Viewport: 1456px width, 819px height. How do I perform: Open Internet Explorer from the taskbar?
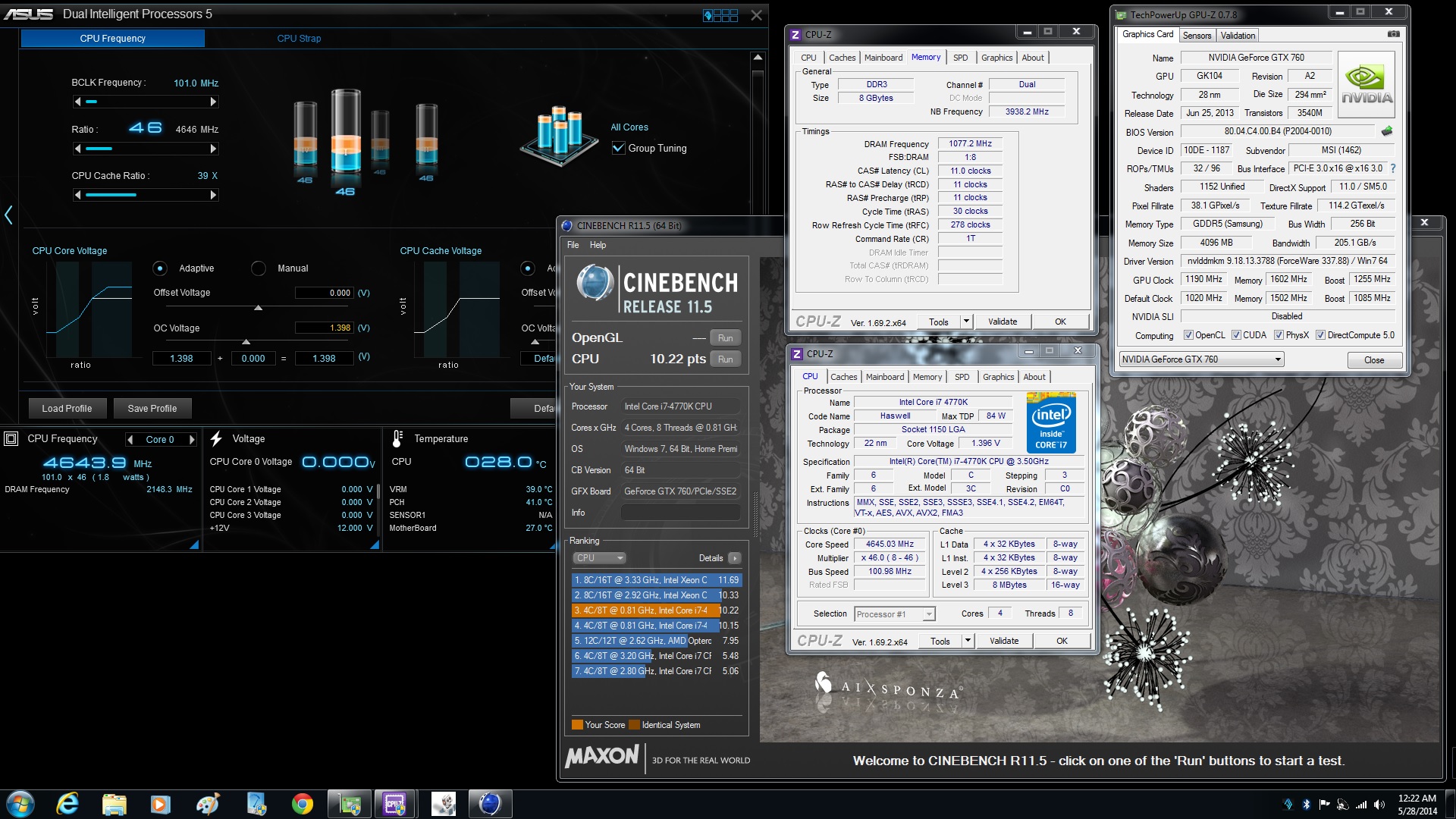67,804
